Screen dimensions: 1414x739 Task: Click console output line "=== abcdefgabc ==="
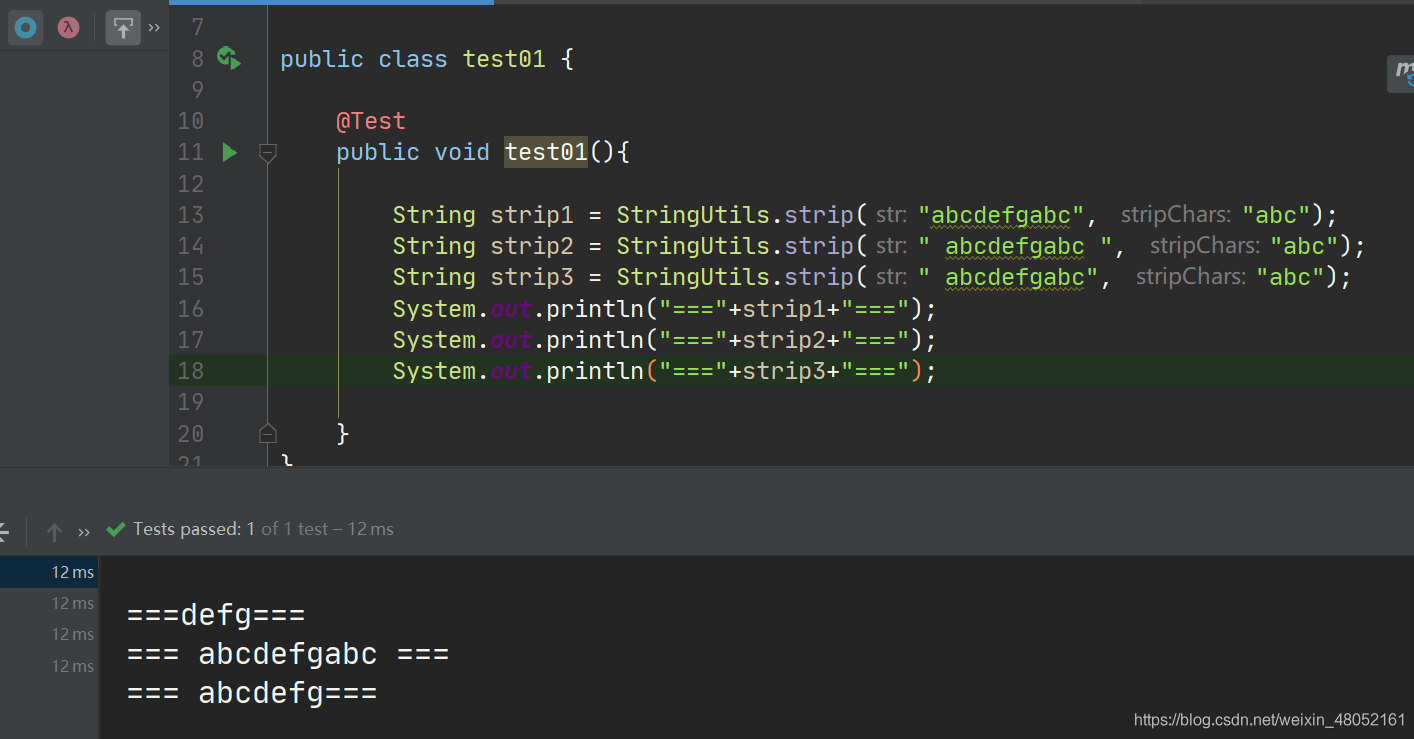(x=288, y=655)
